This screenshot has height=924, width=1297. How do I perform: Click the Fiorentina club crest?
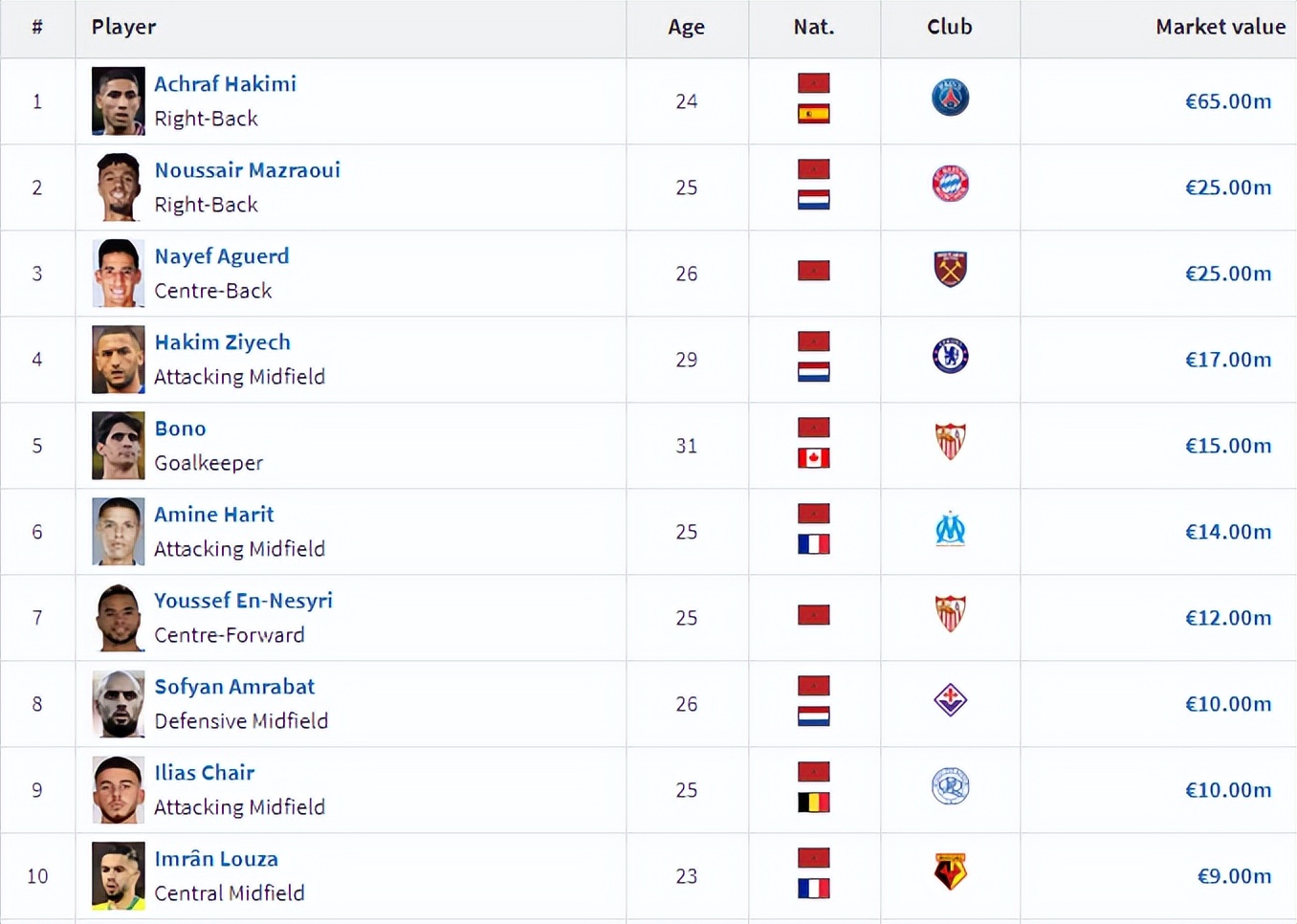coord(950,700)
